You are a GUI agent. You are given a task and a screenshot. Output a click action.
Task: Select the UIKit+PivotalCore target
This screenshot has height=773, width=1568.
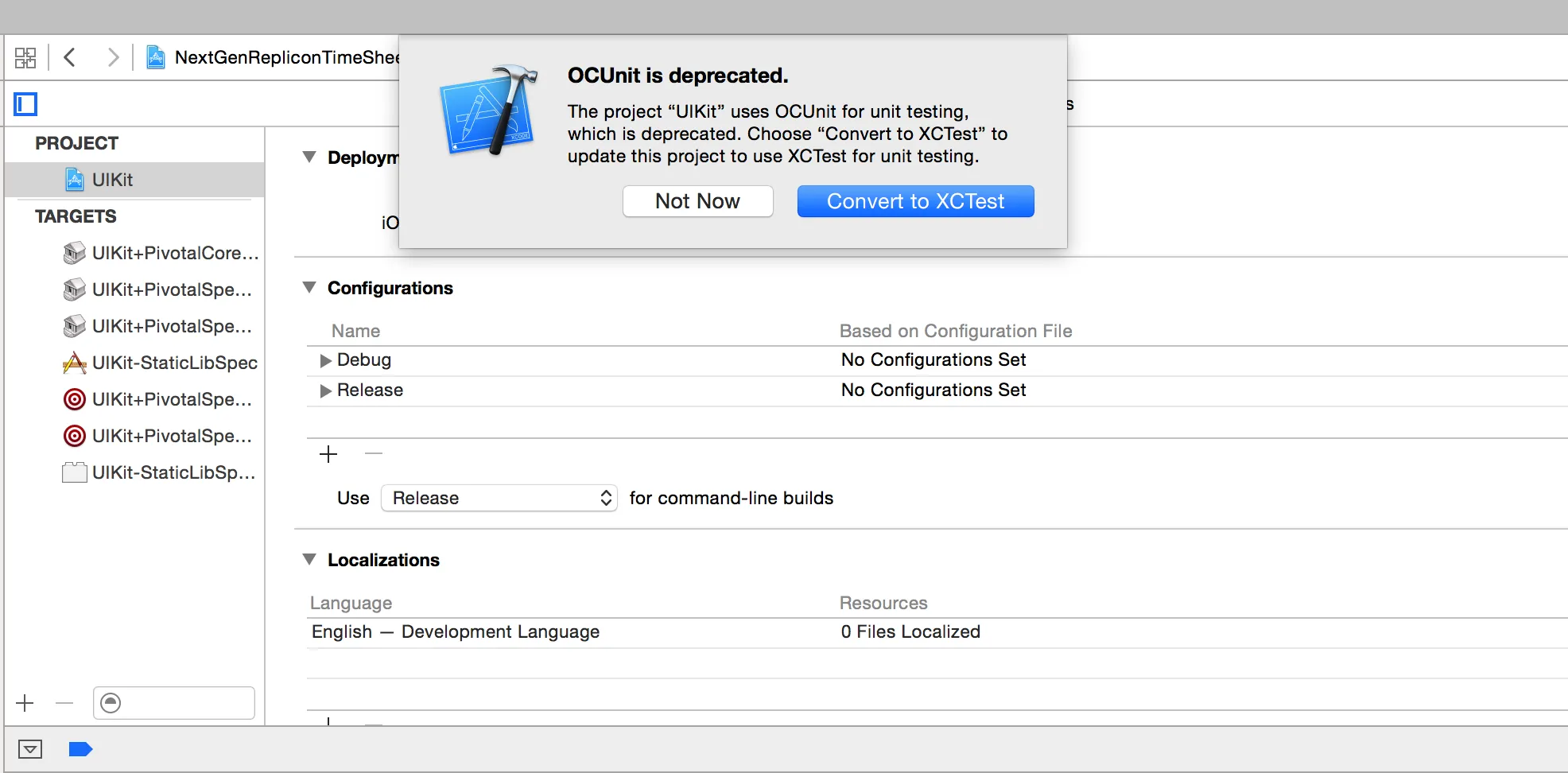pos(175,253)
